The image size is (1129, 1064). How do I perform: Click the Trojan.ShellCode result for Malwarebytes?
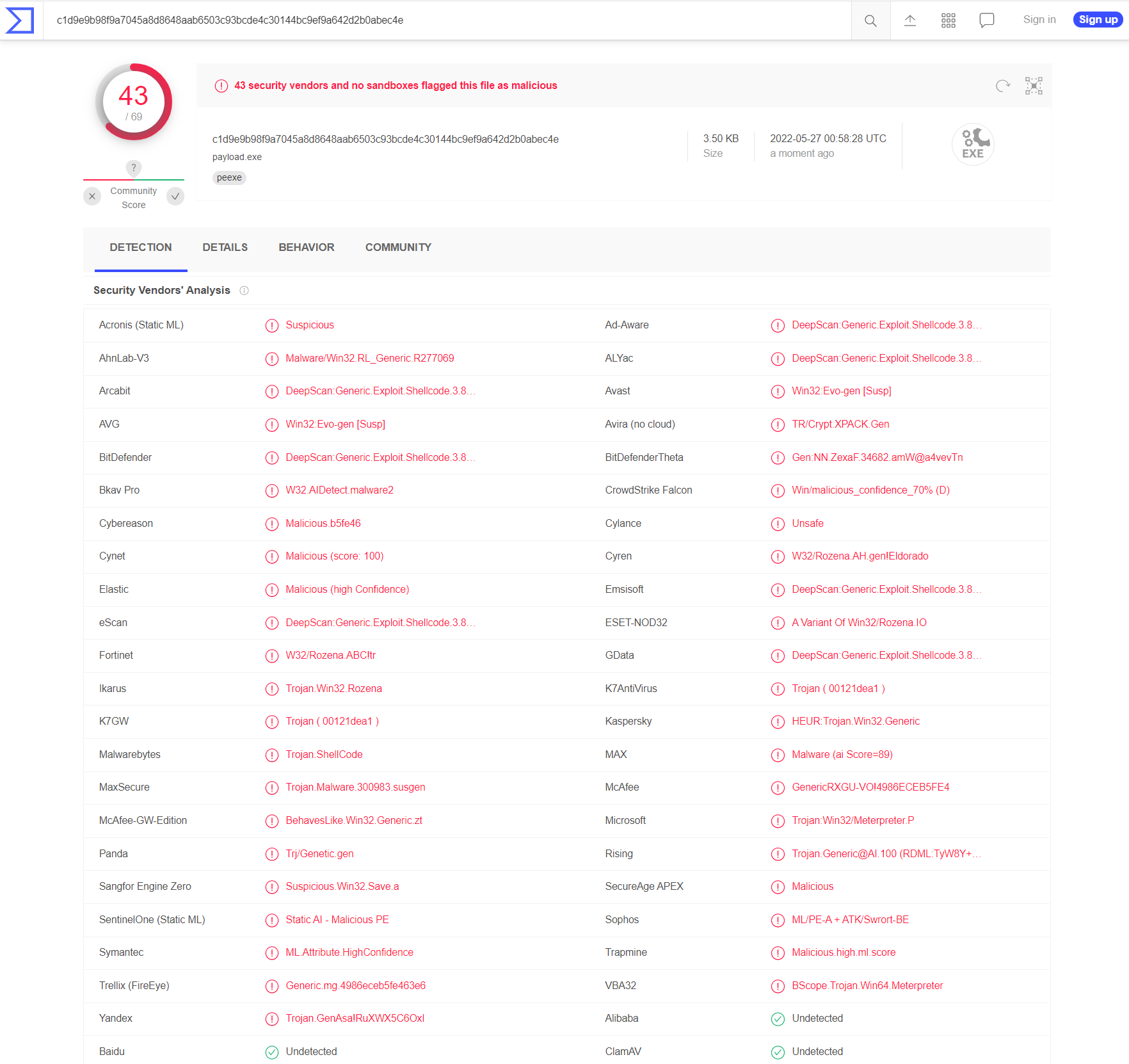coord(324,755)
